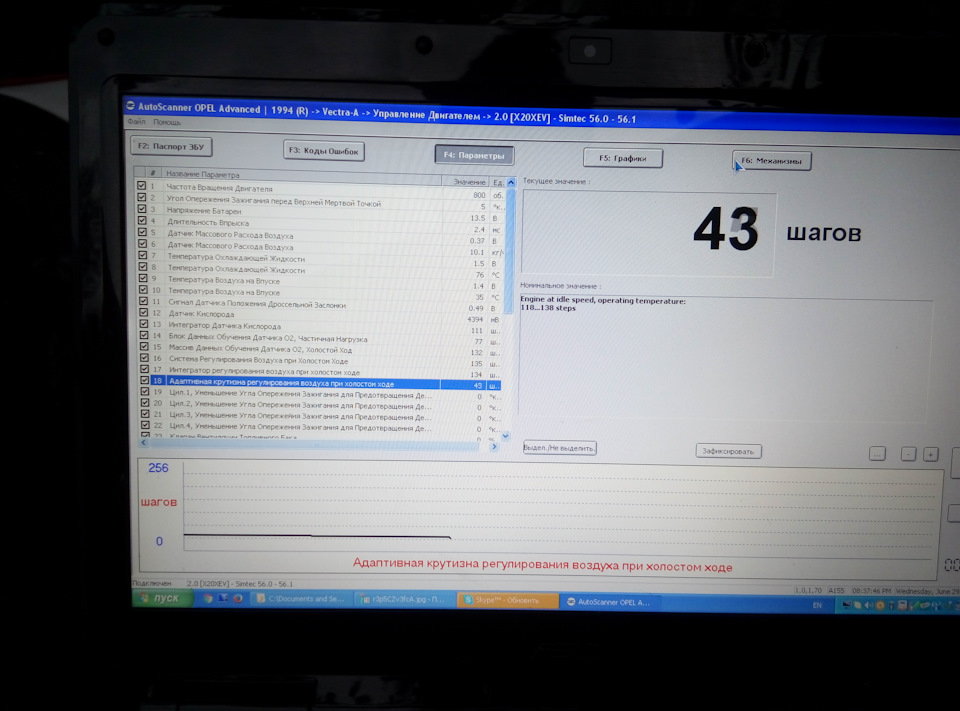Viewport: 960px width, 711px height.
Task: Click the taskbar clock showing 08:37:46 PM
Action: point(872,591)
